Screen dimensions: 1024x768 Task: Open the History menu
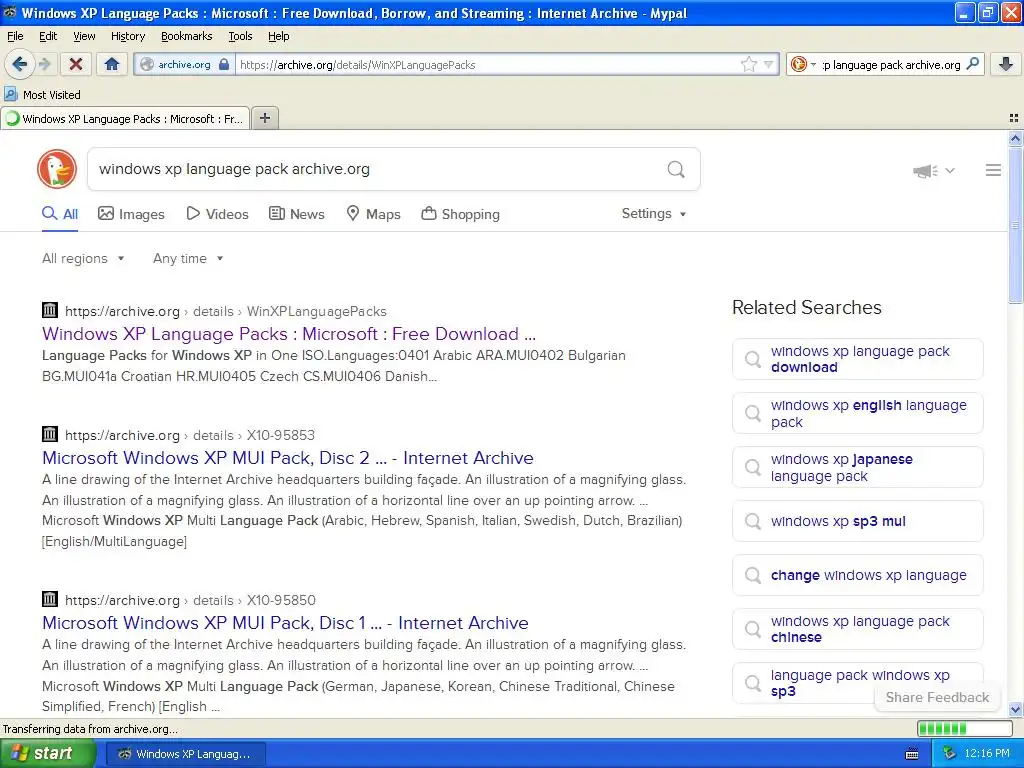point(128,36)
